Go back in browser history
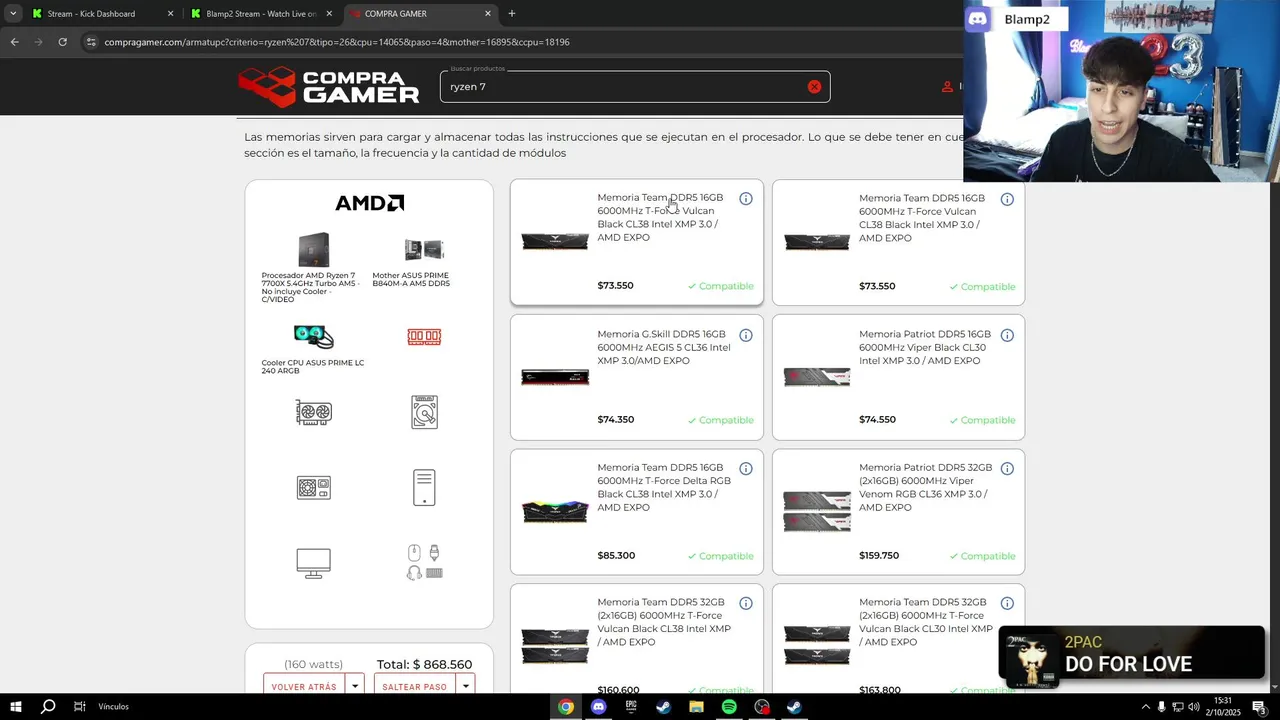 (14, 42)
